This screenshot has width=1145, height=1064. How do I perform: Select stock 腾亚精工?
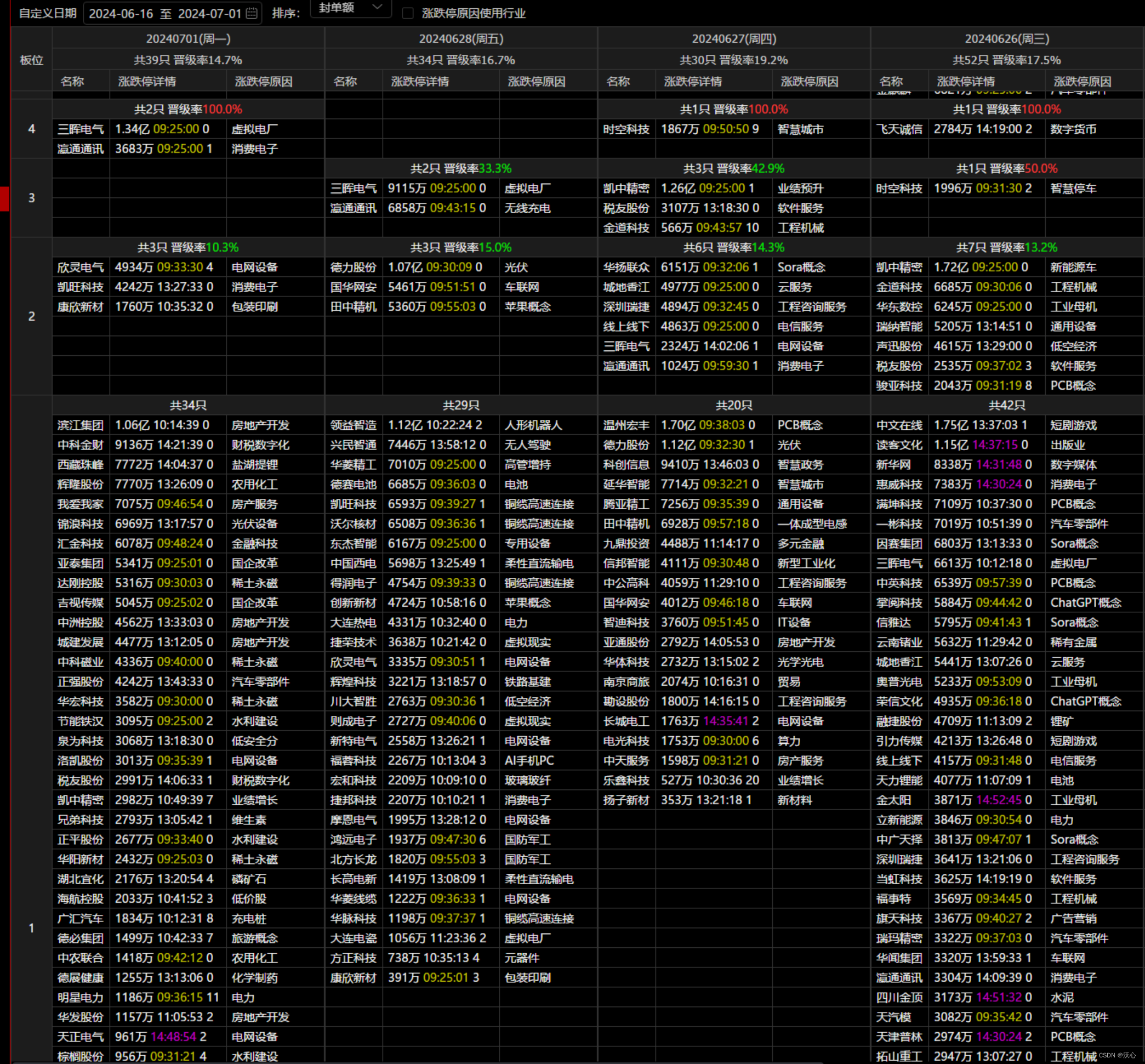tap(626, 504)
